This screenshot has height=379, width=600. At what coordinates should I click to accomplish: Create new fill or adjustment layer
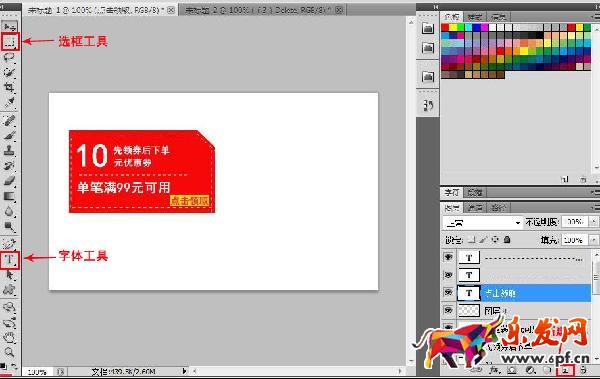530,370
